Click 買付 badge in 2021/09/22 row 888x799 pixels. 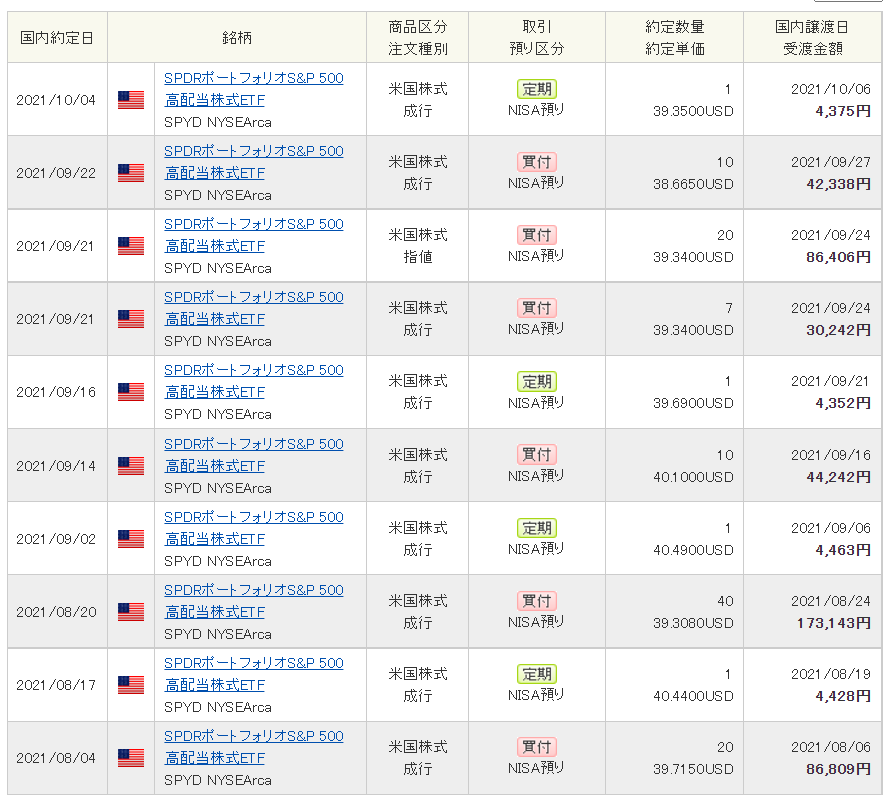pos(536,163)
